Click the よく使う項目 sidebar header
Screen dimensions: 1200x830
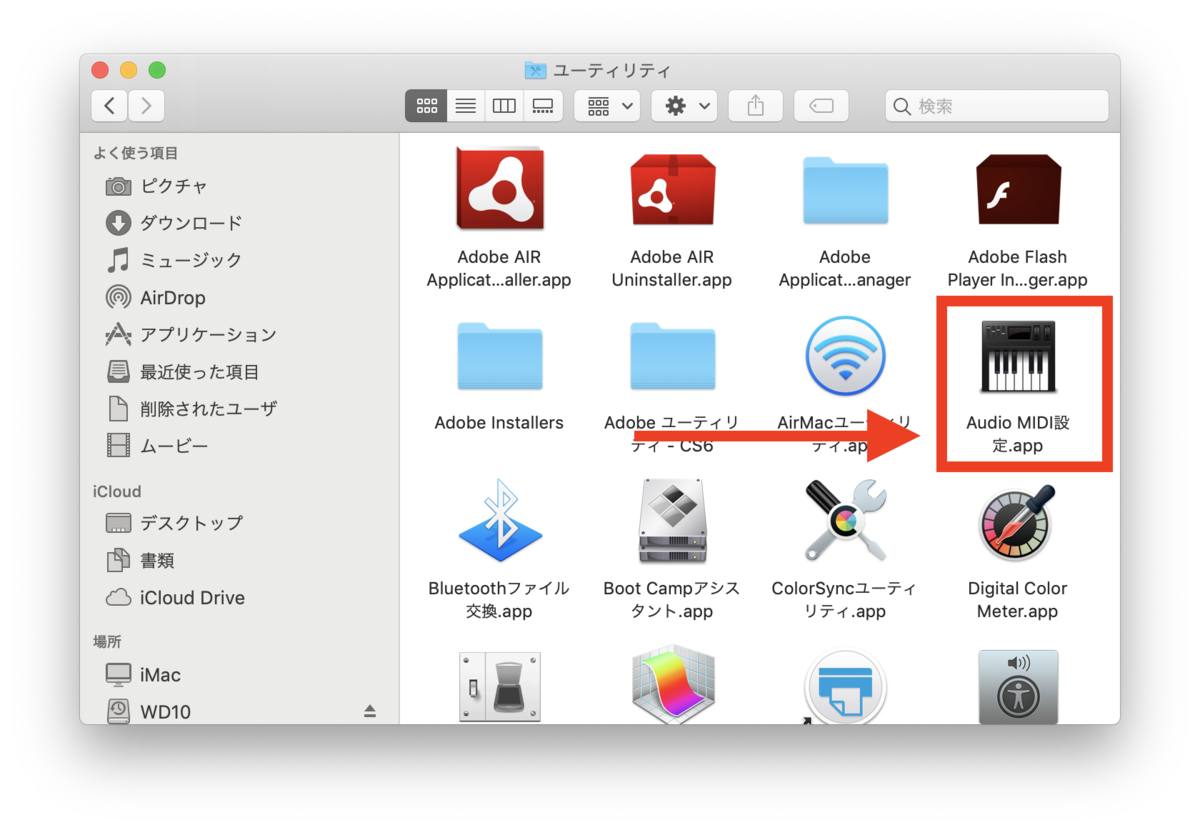tap(136, 153)
